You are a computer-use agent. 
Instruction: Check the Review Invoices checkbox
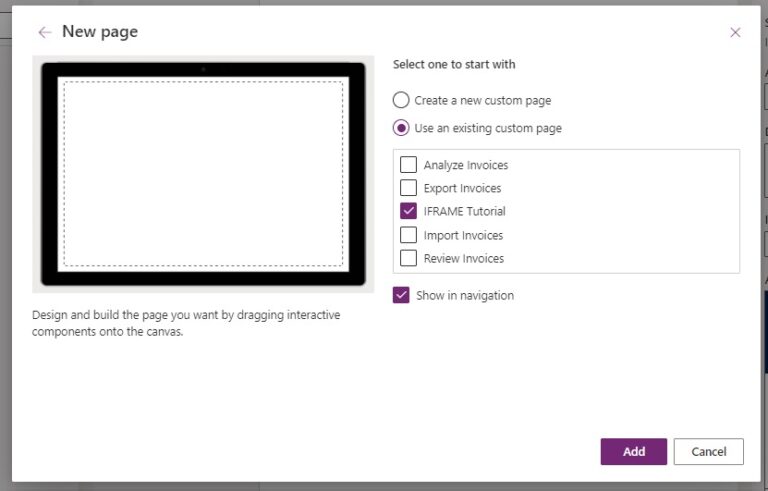click(x=408, y=258)
